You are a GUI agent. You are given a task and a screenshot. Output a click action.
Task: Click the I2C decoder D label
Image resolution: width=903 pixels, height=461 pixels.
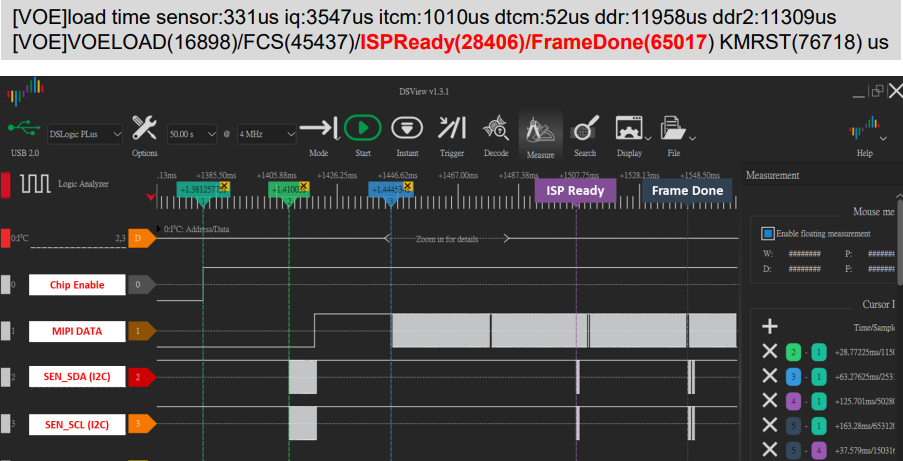coord(142,238)
